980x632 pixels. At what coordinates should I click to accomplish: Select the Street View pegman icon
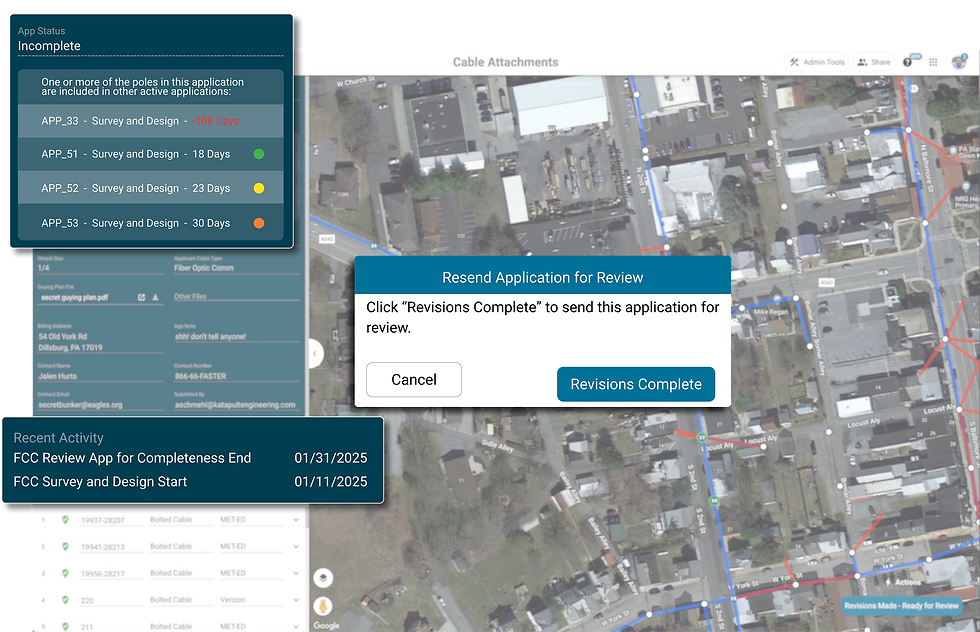pos(323,606)
